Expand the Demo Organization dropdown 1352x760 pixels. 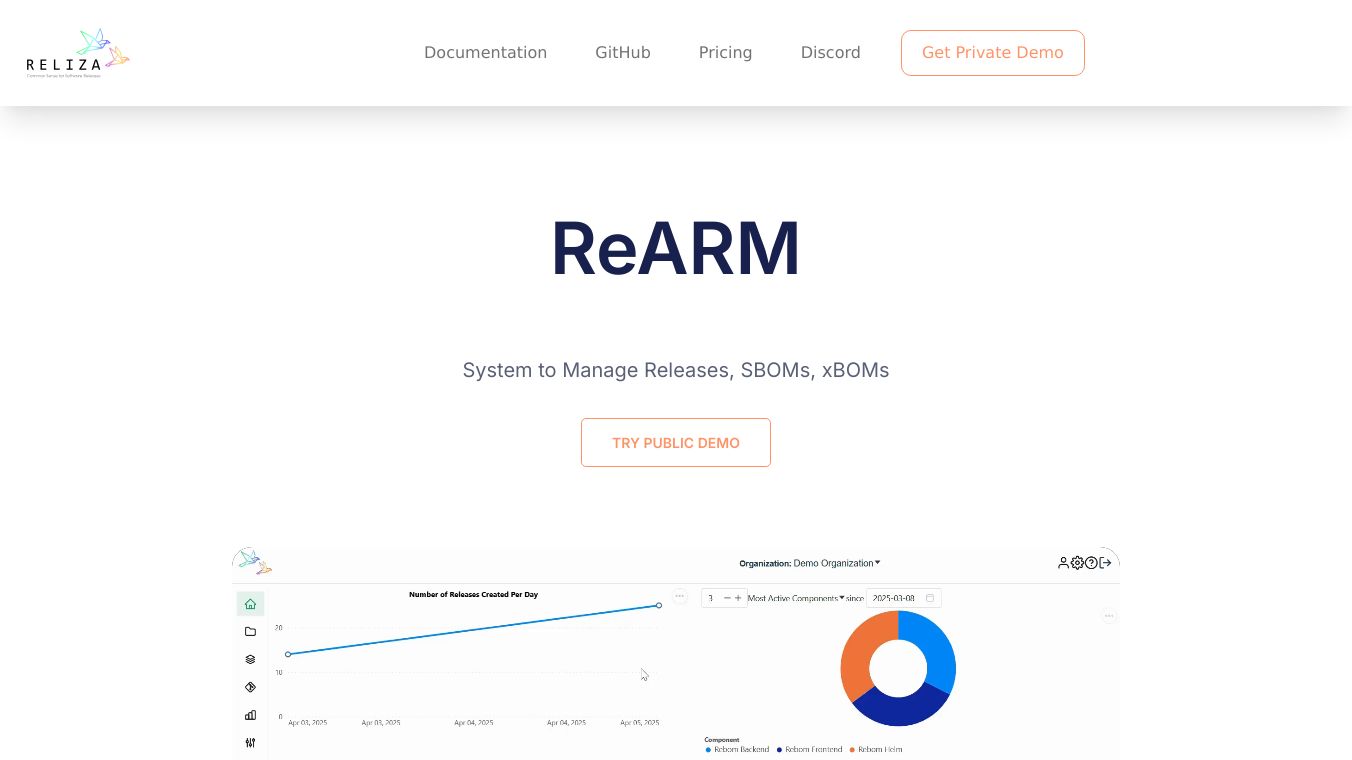pos(837,563)
